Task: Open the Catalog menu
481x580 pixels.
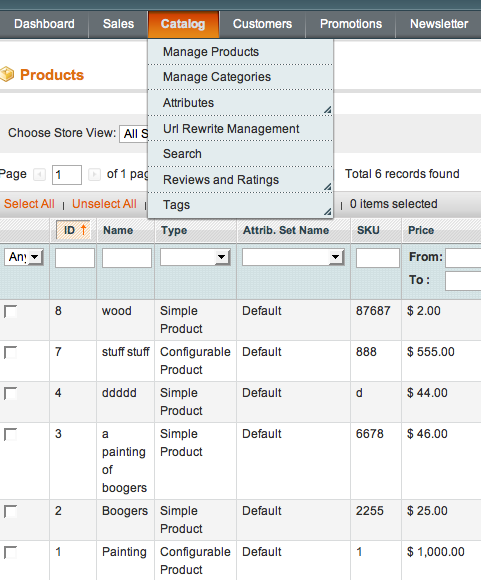Action: [x=183, y=24]
